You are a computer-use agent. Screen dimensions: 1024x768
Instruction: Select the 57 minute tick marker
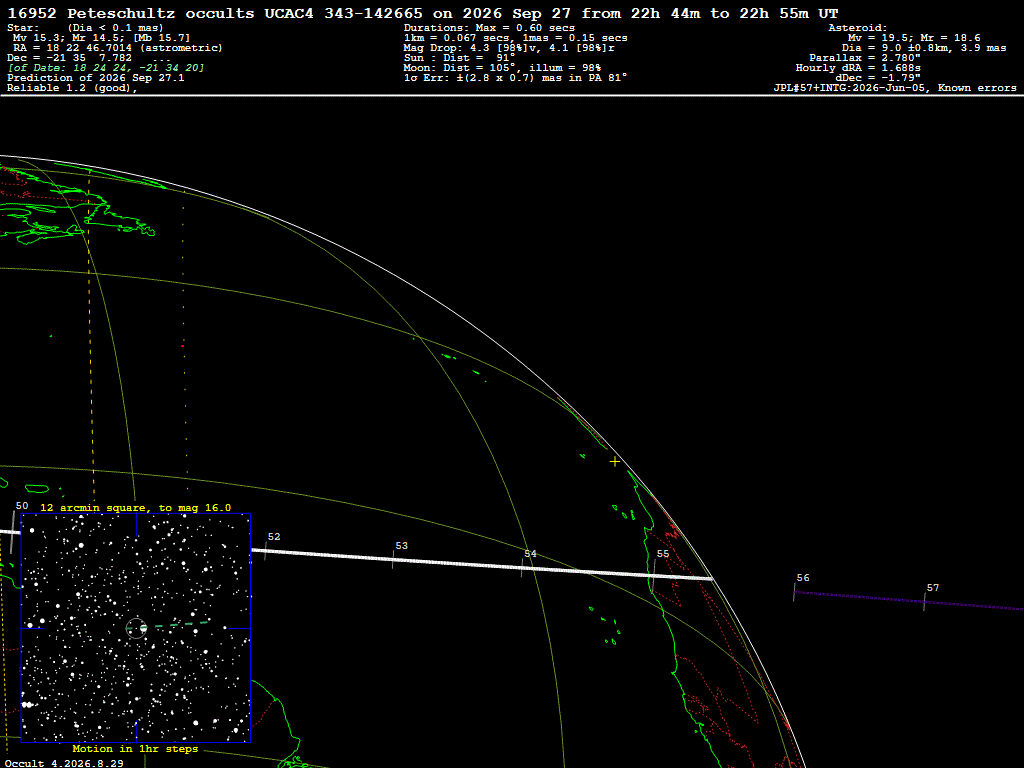925,601
